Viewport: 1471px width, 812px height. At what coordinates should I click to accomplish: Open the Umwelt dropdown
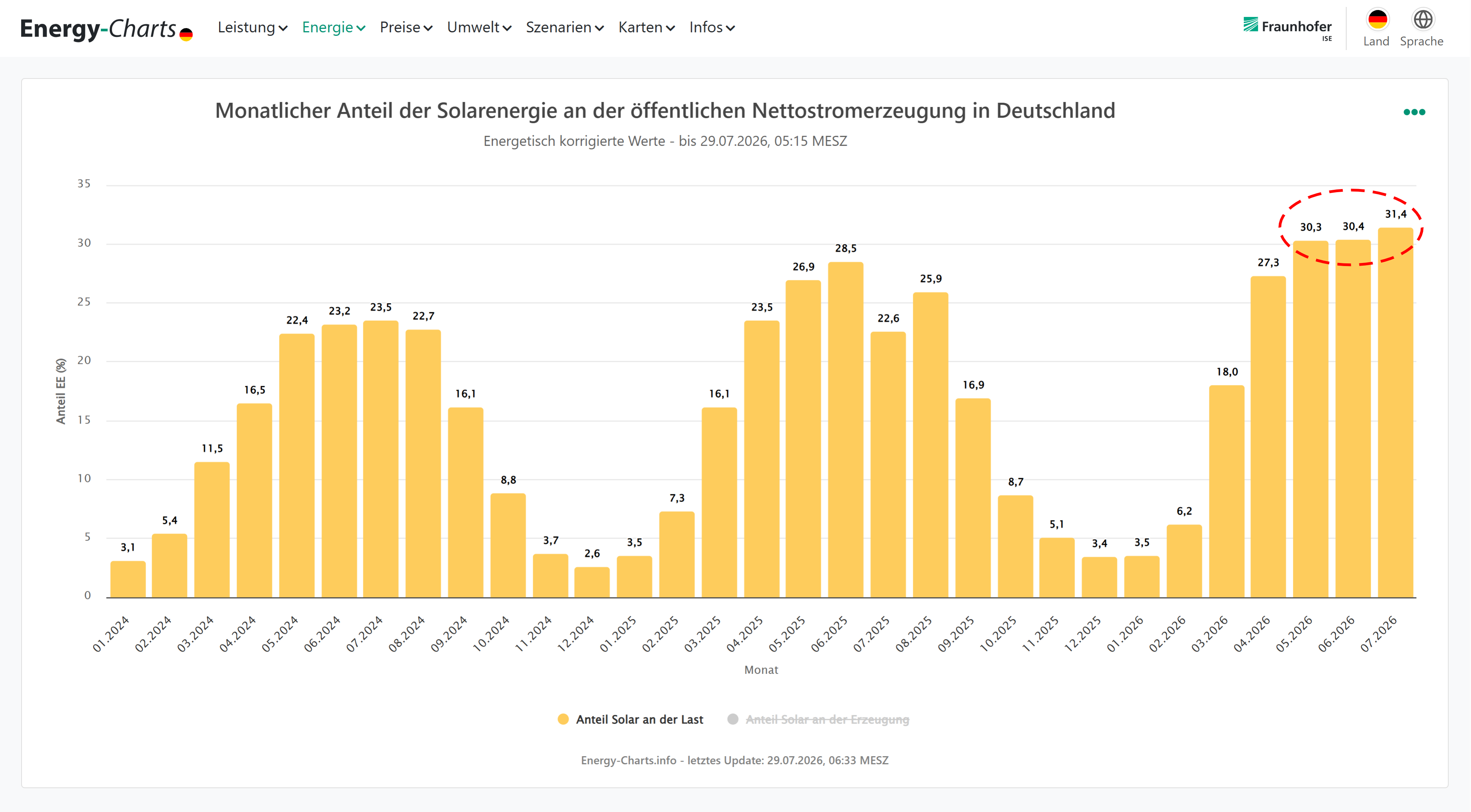point(479,27)
